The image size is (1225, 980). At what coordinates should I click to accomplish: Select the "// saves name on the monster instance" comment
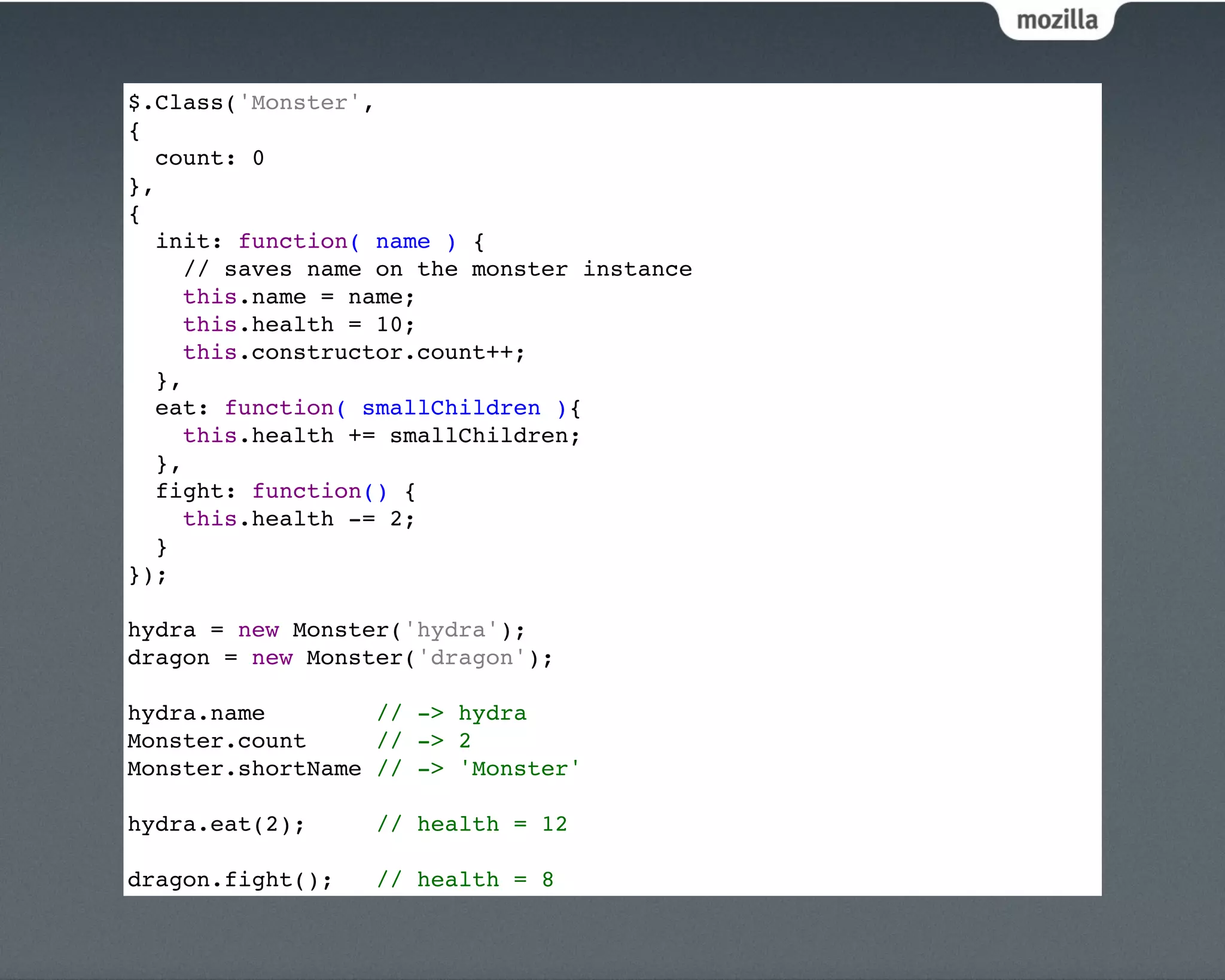438,269
